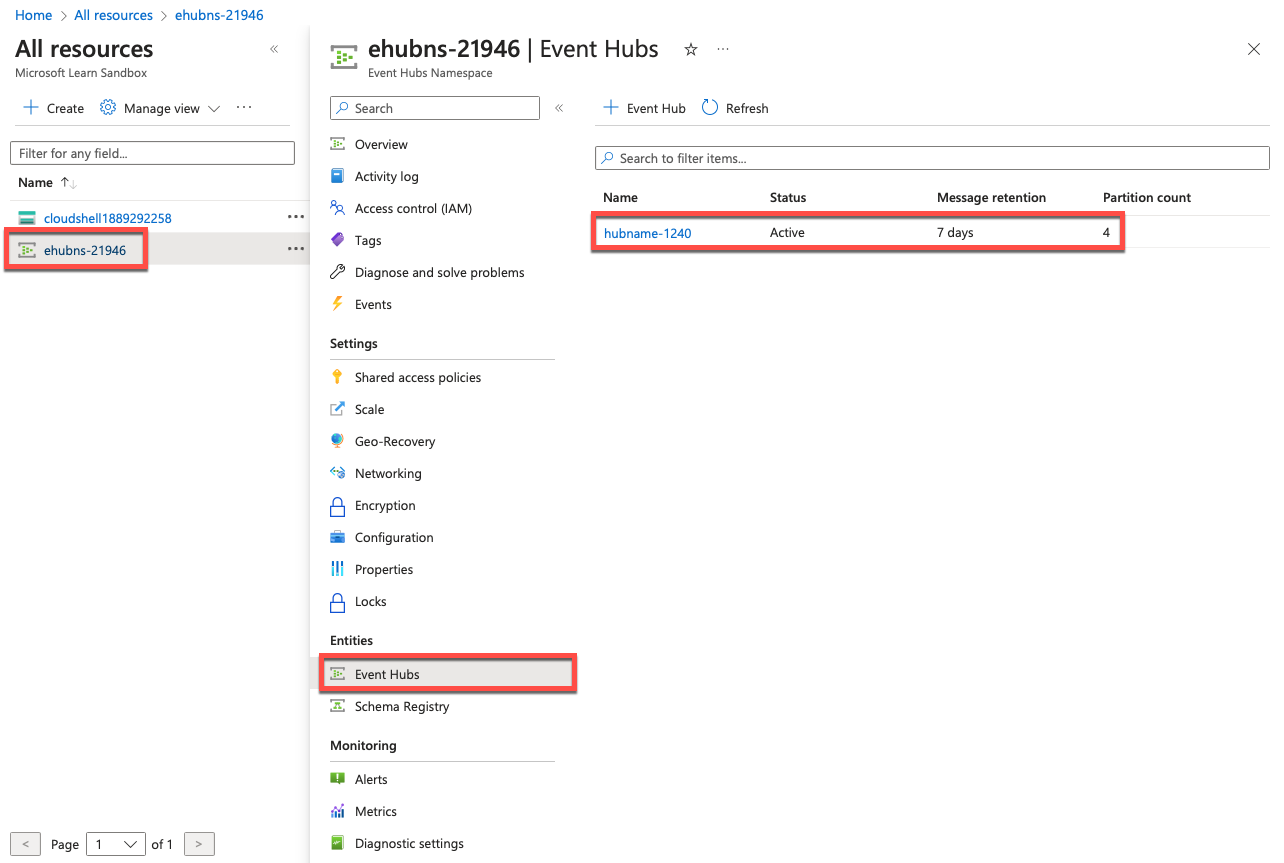Click the Status column header

pos(788,197)
